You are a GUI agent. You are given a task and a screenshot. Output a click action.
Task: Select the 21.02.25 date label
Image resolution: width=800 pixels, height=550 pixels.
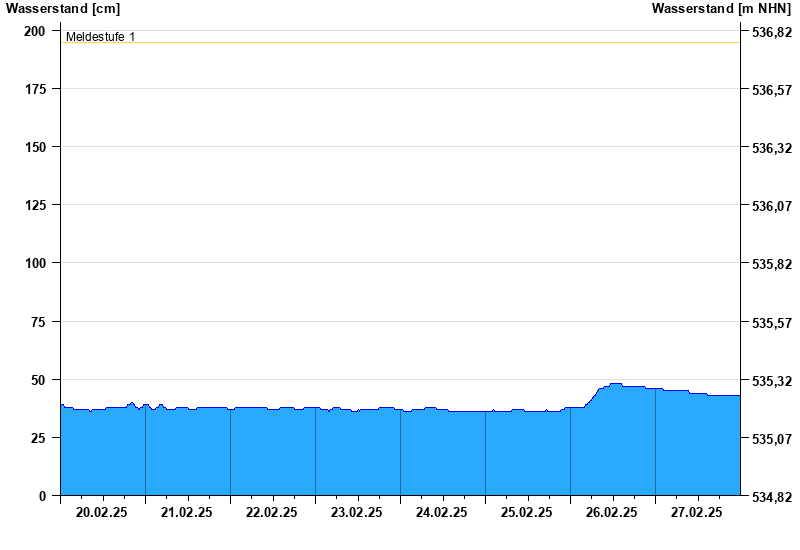(x=187, y=513)
